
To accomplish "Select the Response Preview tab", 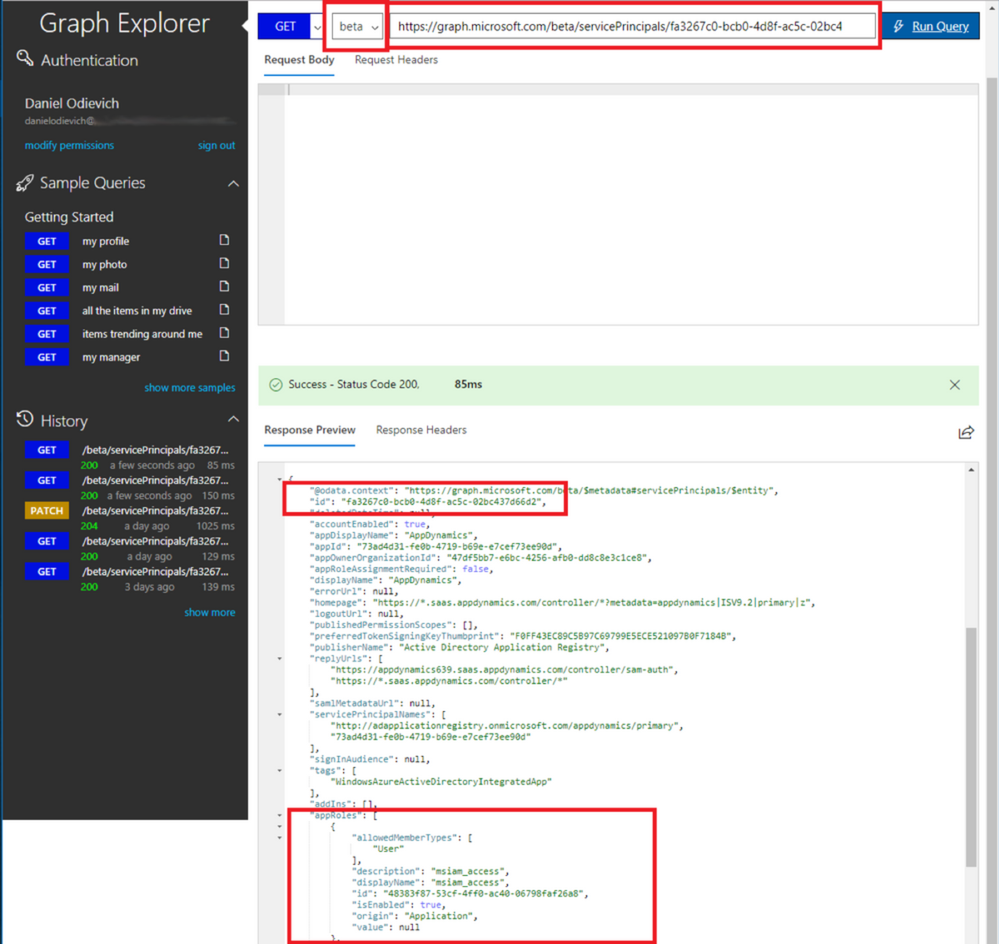I will 310,430.
